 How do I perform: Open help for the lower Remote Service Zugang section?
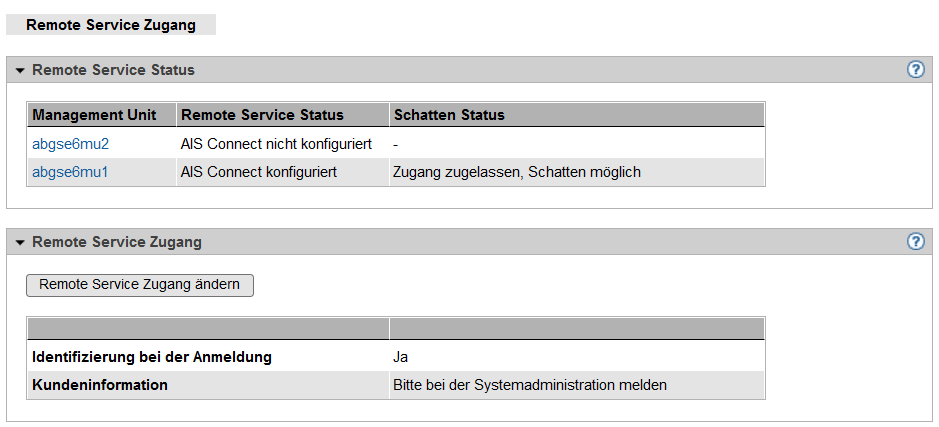point(915,242)
